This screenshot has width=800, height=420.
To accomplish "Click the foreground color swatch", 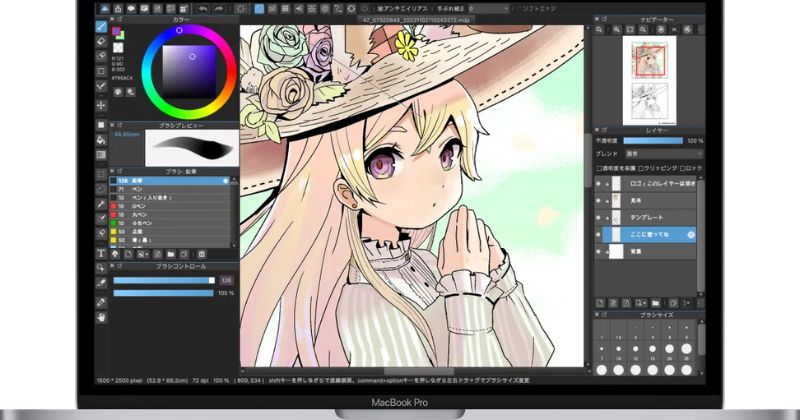I will tap(116, 32).
